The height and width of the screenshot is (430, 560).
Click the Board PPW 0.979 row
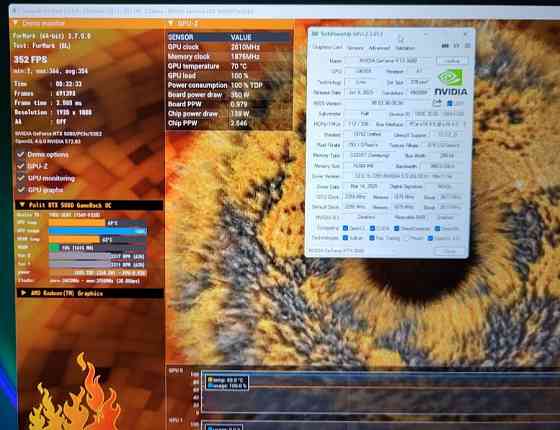click(x=229, y=104)
